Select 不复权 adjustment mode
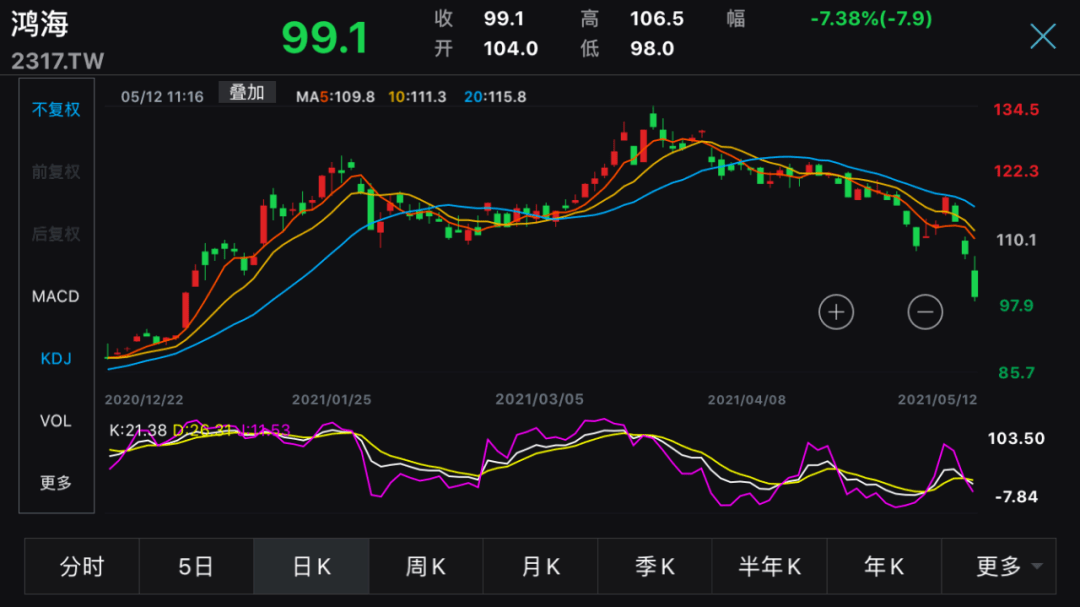 point(56,110)
